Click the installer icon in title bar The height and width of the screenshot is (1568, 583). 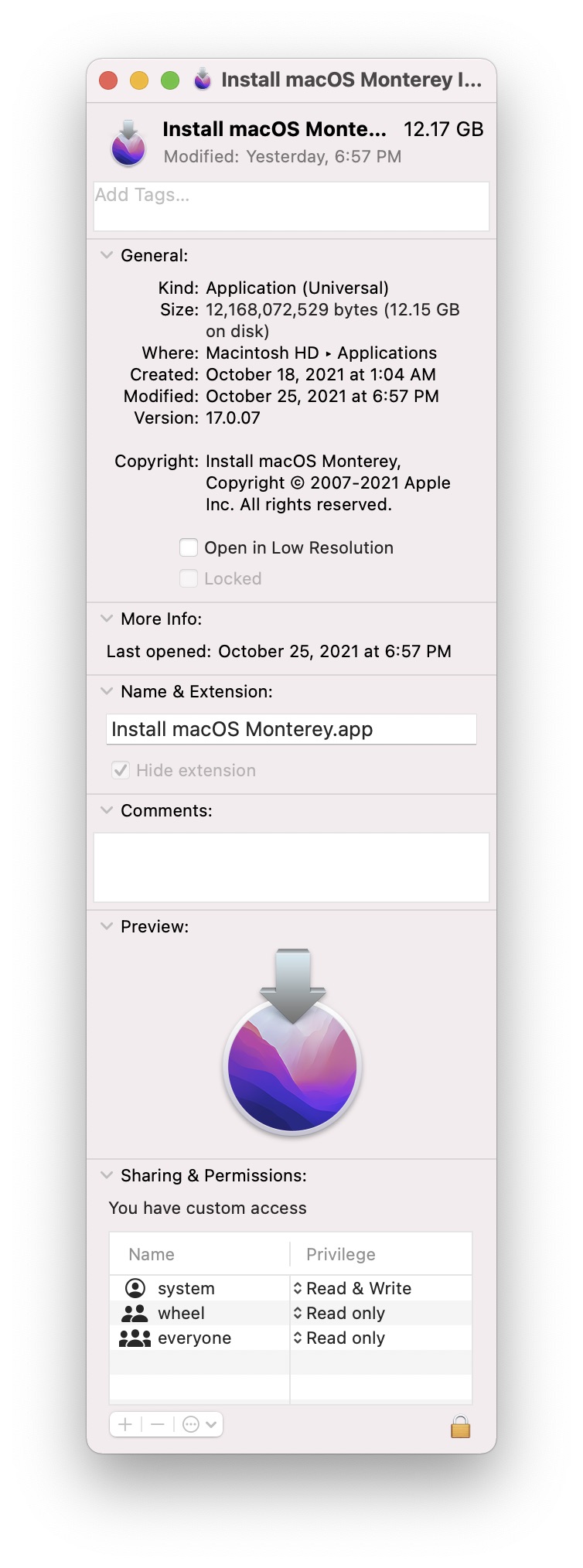coord(203,80)
